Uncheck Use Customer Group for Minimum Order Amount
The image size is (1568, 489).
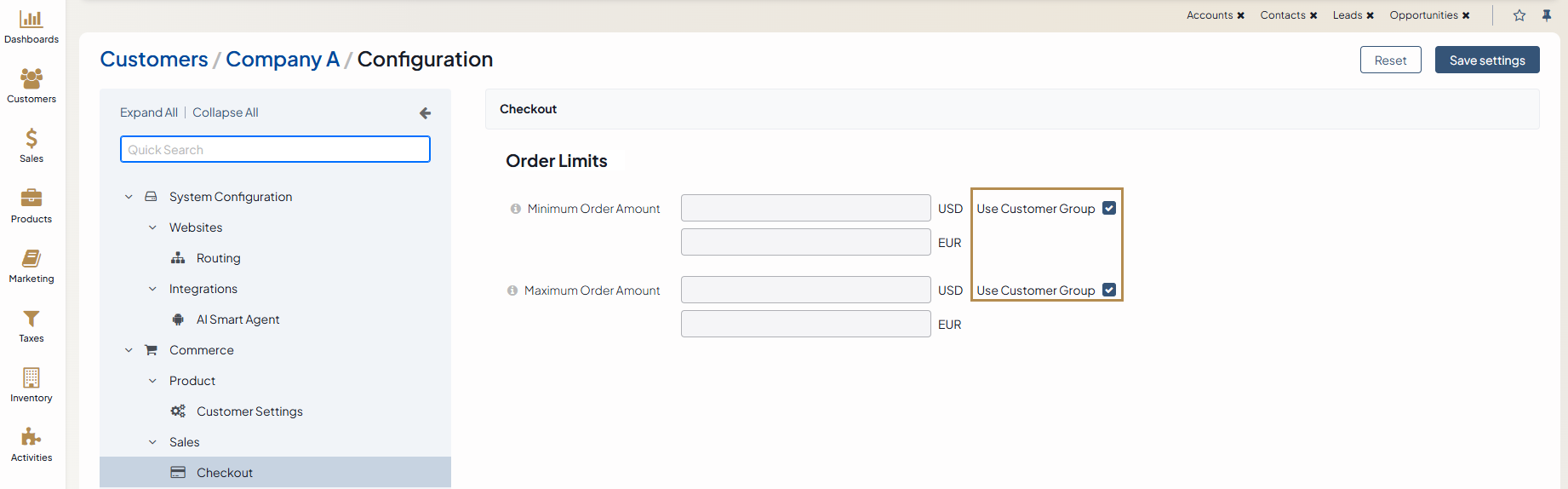1109,208
